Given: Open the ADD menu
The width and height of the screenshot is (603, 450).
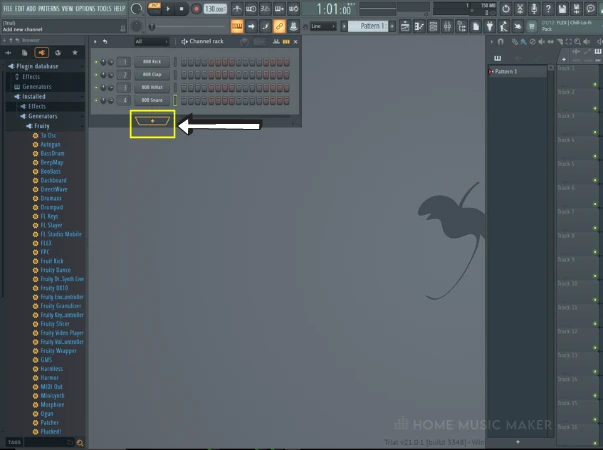Looking at the screenshot, I should tap(31, 8).
